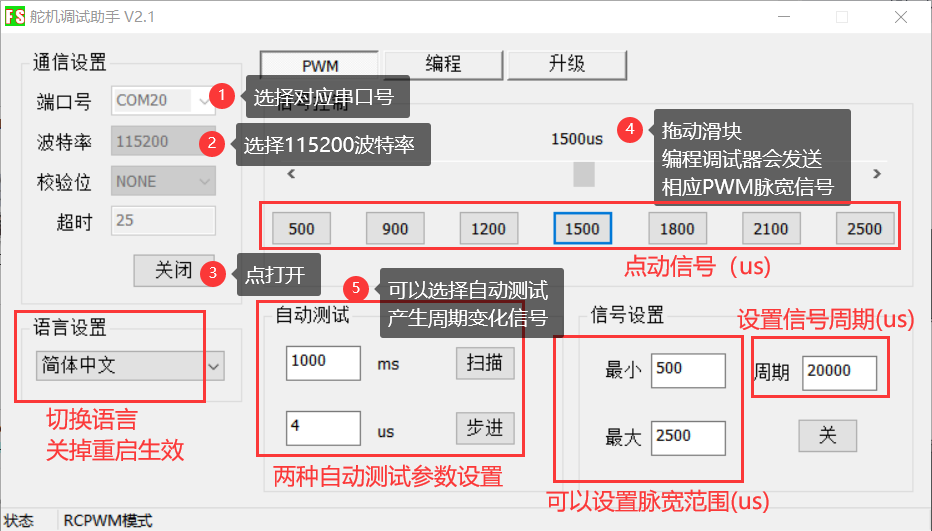Click the 扫描 auto test button
Image resolution: width=932 pixels, height=531 pixels.
pyautogui.click(x=485, y=363)
